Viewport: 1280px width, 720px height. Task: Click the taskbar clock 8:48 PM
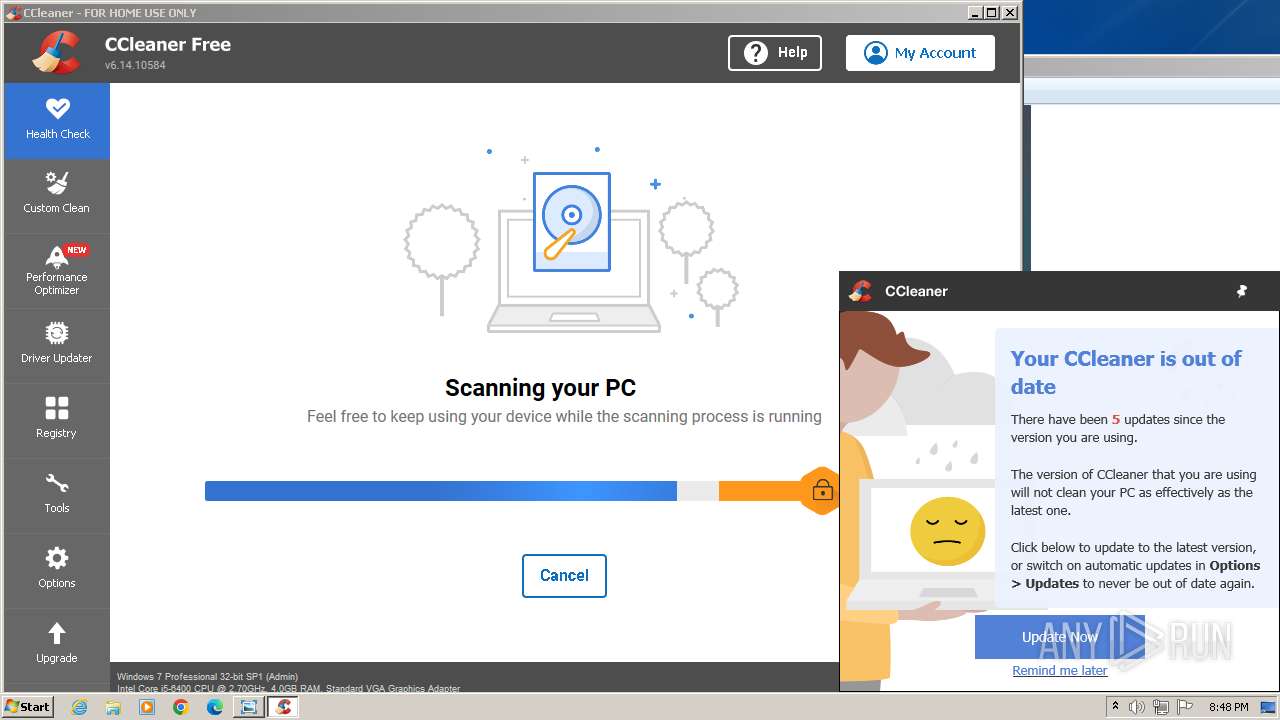point(1229,707)
